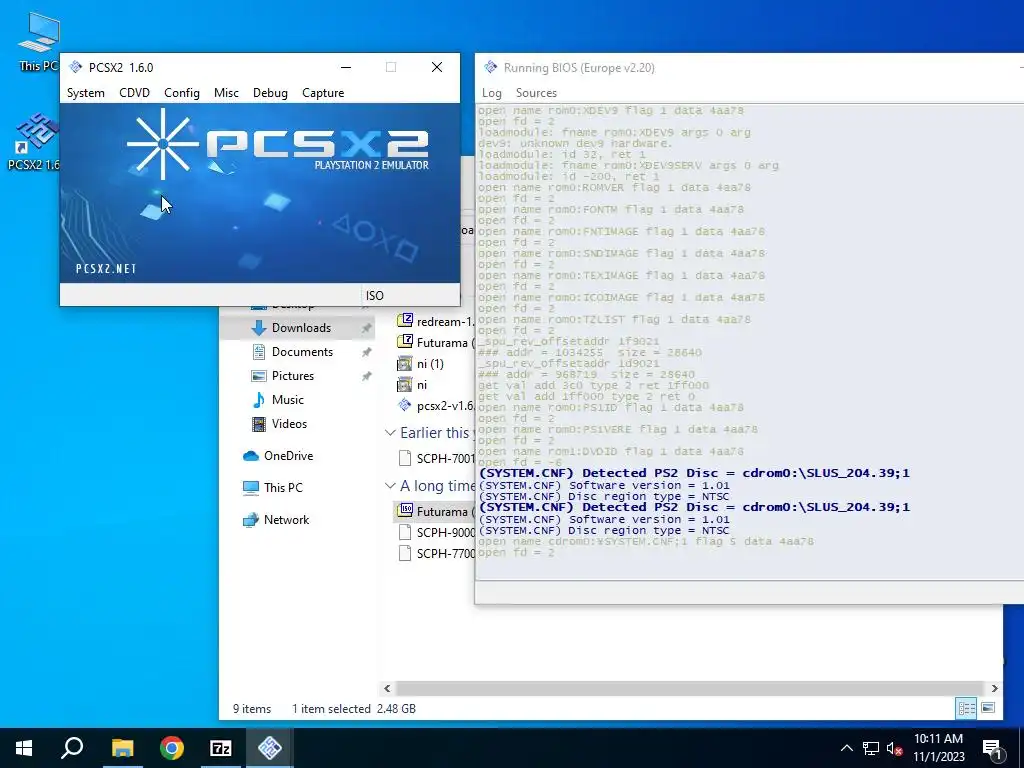Collapse the 'Earlier this' group
Screen dimensions: 1024x768
click(x=390, y=432)
